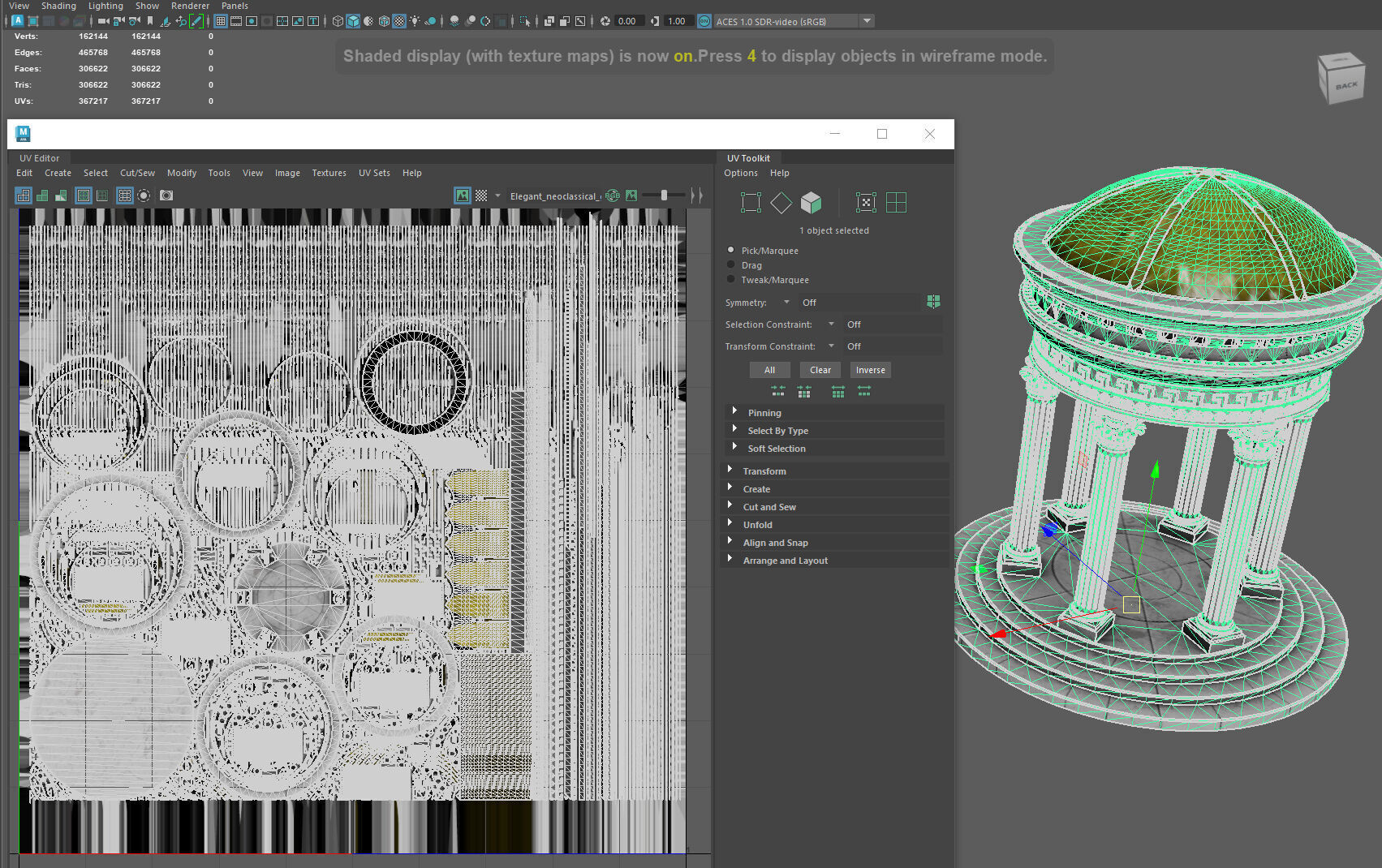Click the shrink selection icon under All
This screenshot has width=1382, height=868.
click(x=778, y=391)
